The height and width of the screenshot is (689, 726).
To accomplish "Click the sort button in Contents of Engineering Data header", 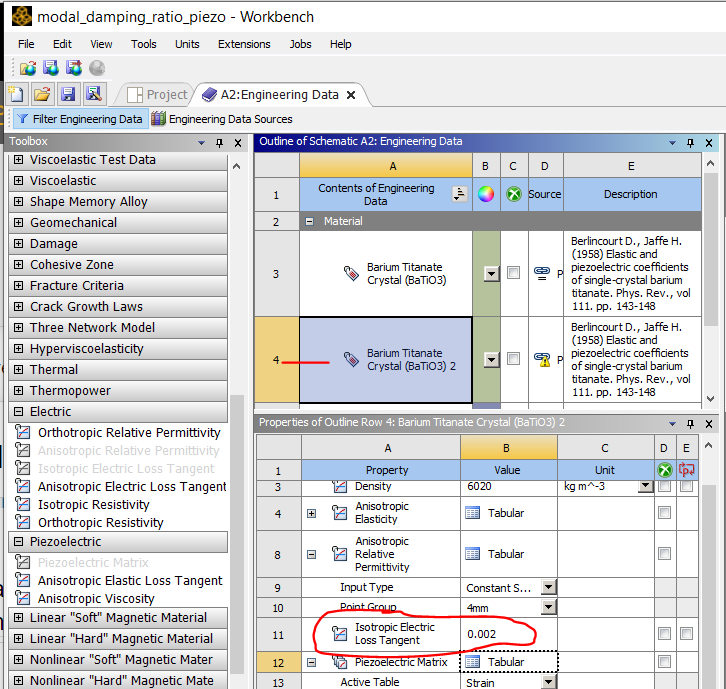I will pos(460,194).
